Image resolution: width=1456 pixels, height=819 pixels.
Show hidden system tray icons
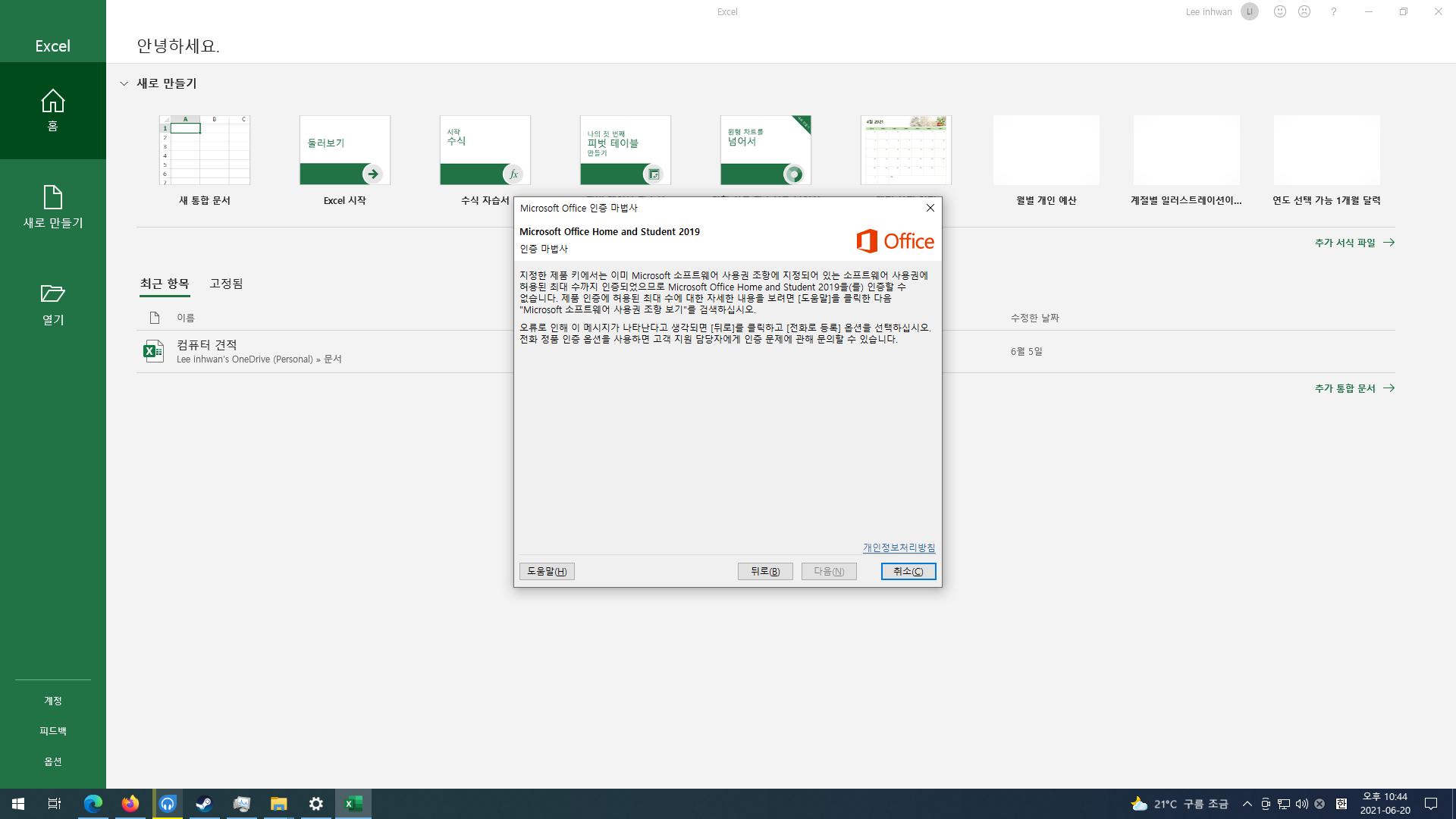click(1247, 804)
